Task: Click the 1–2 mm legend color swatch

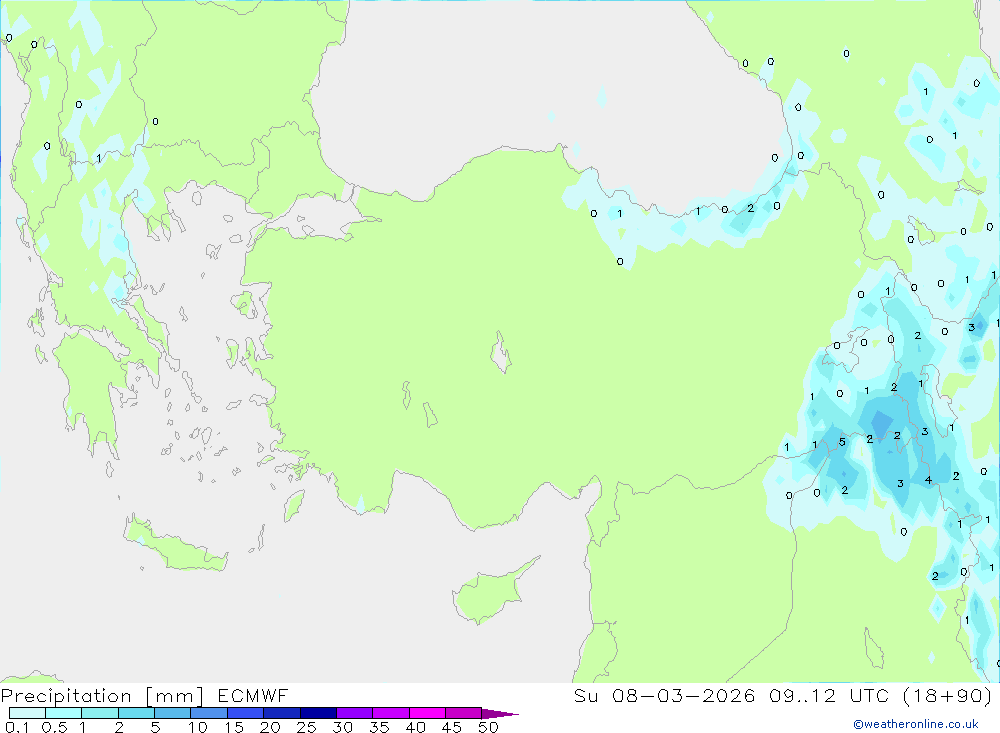Action: (99, 713)
